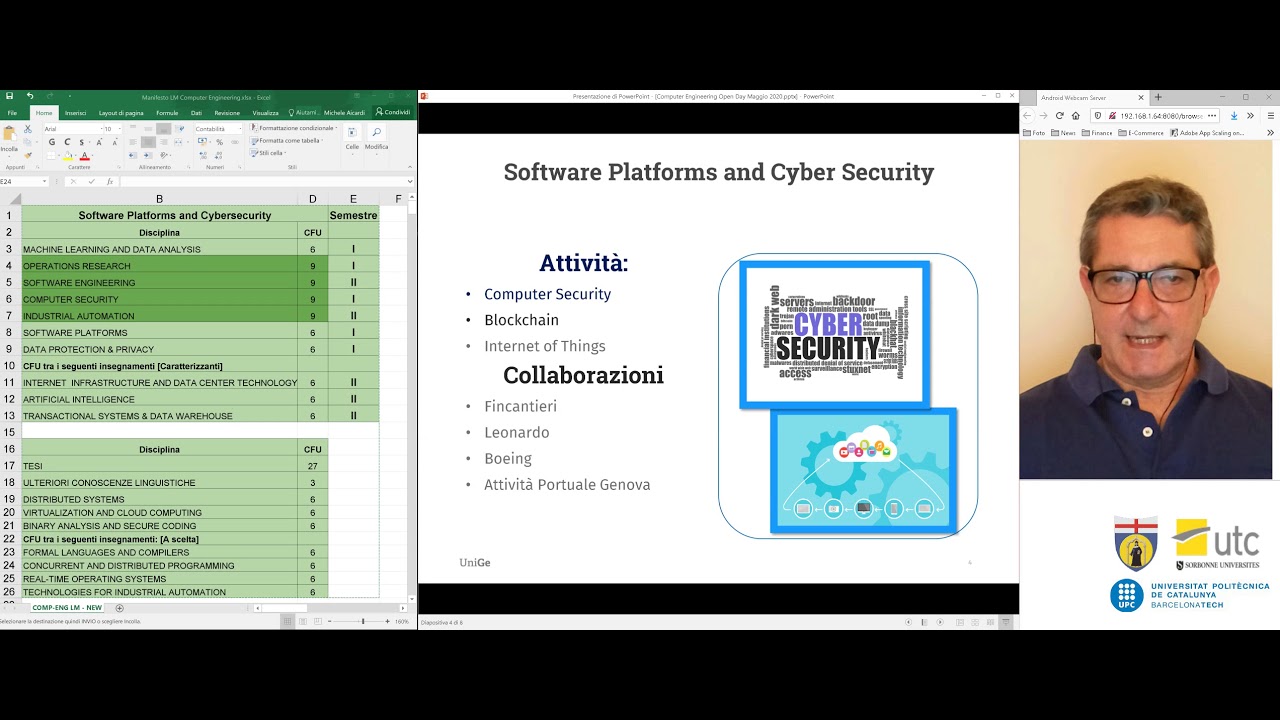Screen dimensions: 1280x720
Task: Cut selection with the scissors icon
Action: point(28,129)
